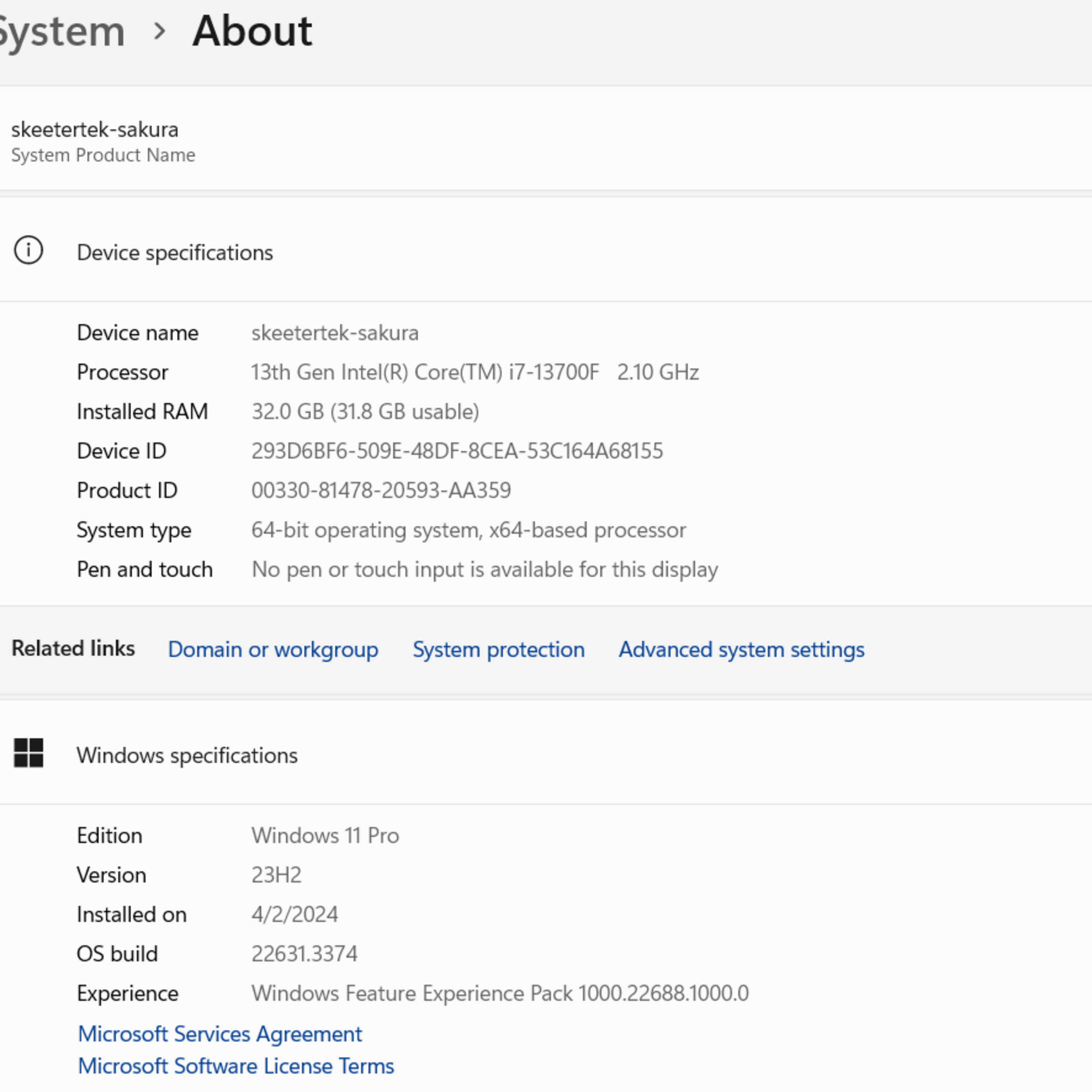
Task: Select OS build value 22631.3374
Action: 304,954
